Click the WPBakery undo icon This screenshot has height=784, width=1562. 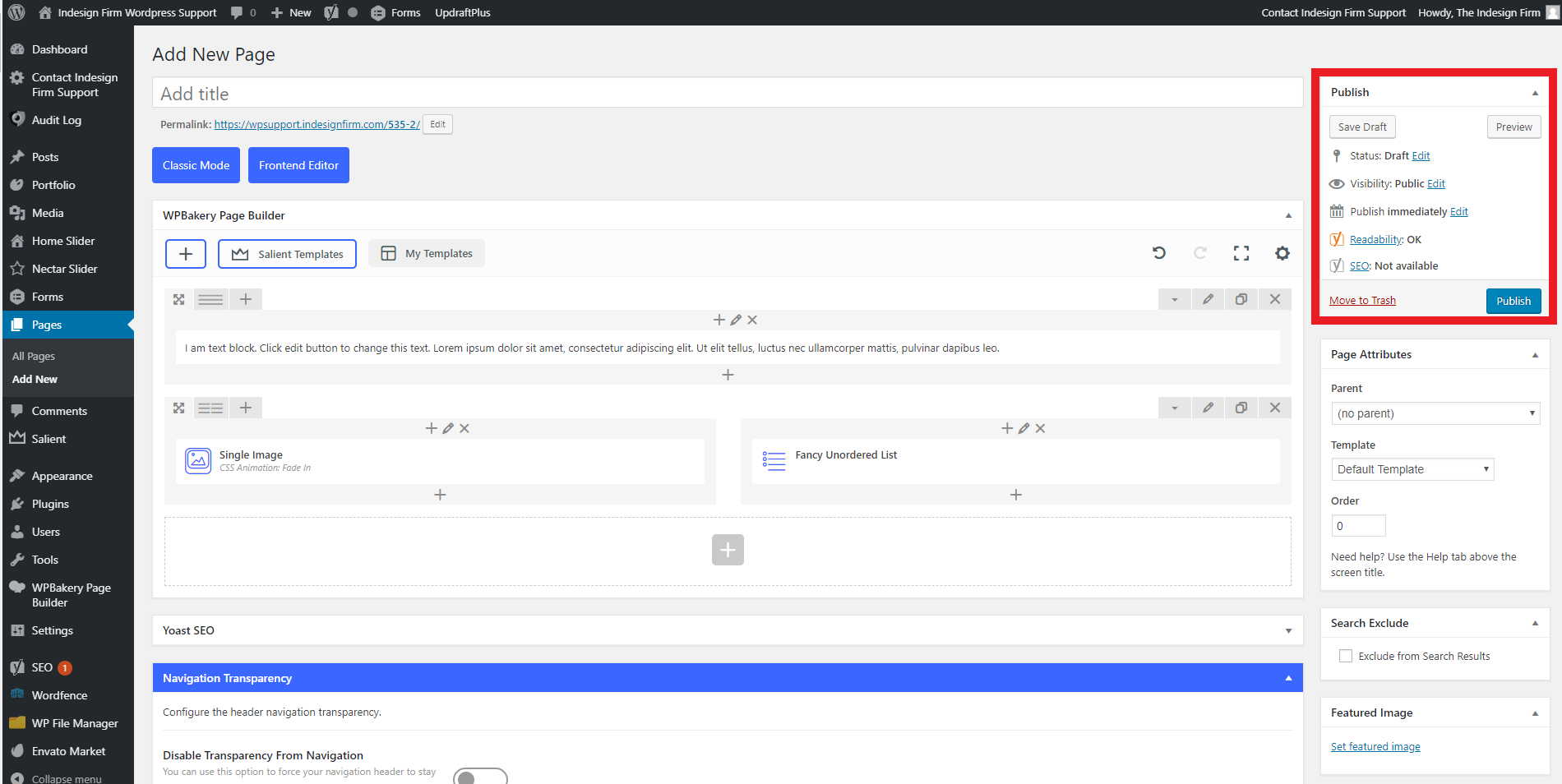click(x=1159, y=253)
